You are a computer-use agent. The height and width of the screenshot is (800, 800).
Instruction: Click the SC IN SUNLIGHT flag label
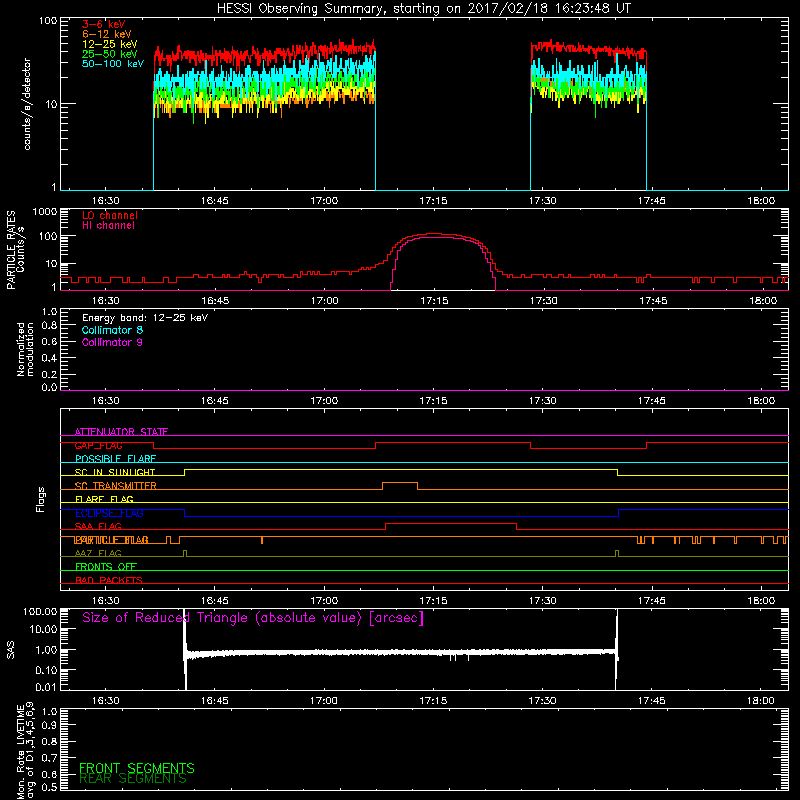pyautogui.click(x=115, y=472)
